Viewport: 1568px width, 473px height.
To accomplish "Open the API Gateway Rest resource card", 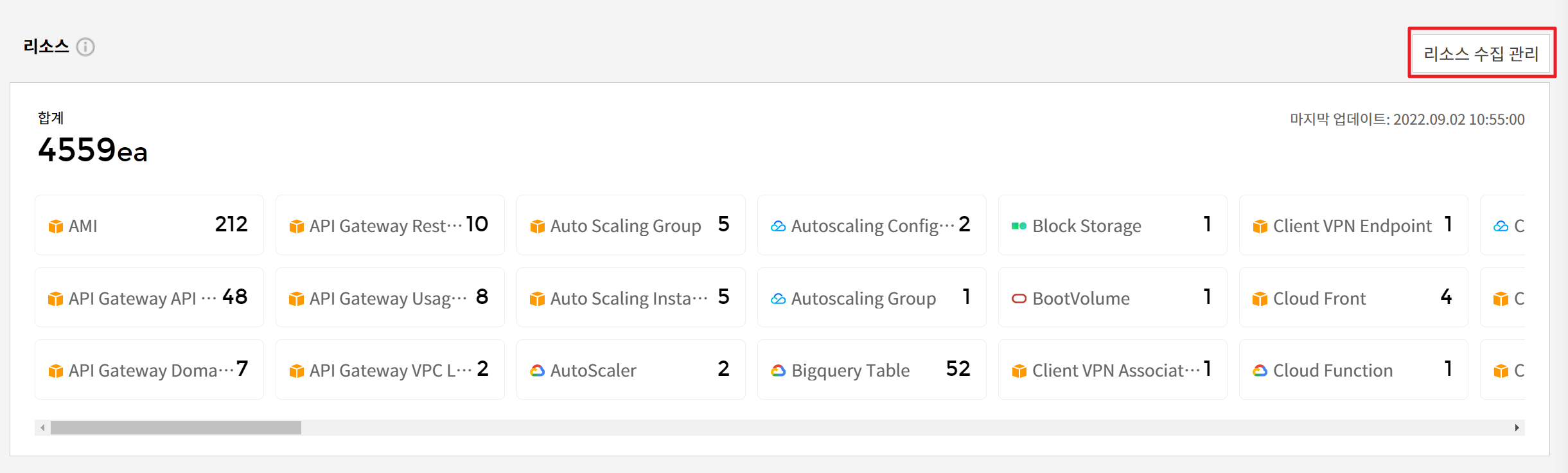I will click(x=390, y=225).
